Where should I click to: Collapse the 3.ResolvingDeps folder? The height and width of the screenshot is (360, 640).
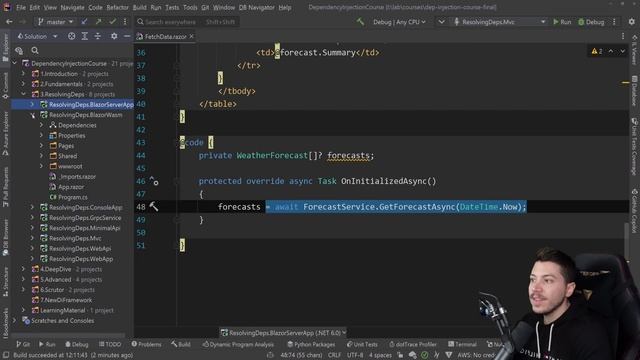coord(23,94)
